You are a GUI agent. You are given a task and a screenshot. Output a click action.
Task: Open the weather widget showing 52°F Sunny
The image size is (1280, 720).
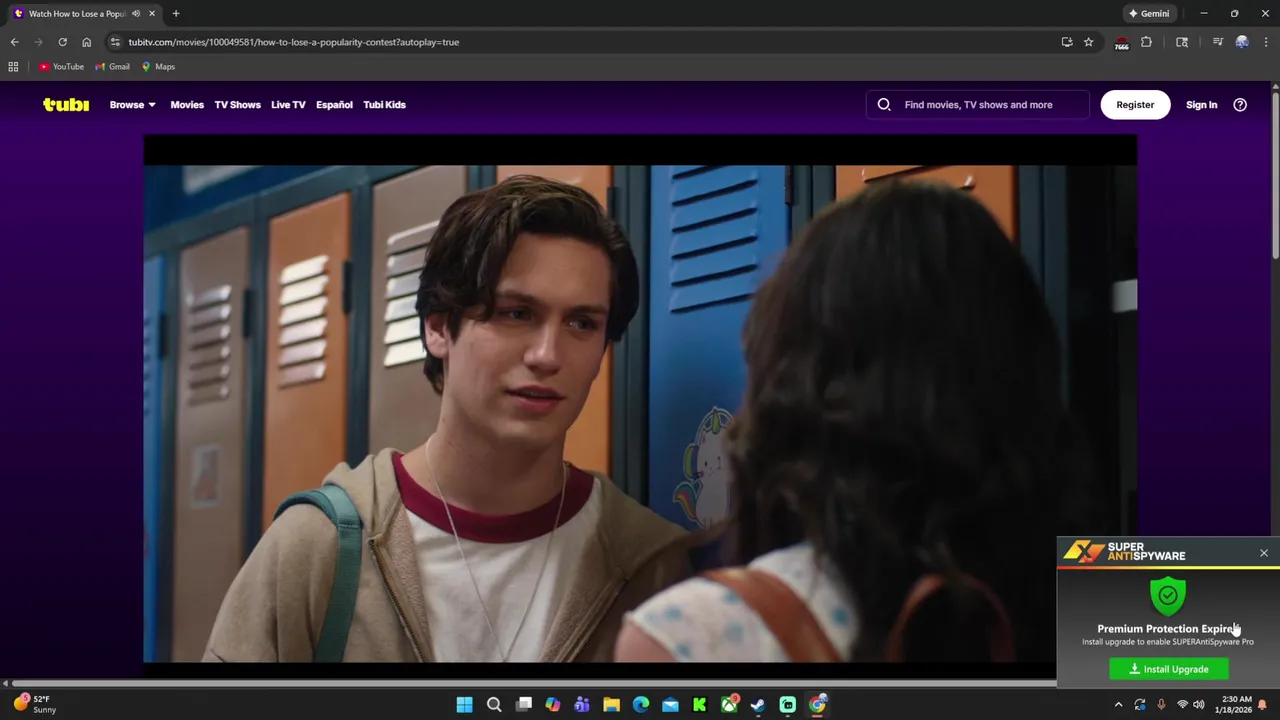pos(34,704)
